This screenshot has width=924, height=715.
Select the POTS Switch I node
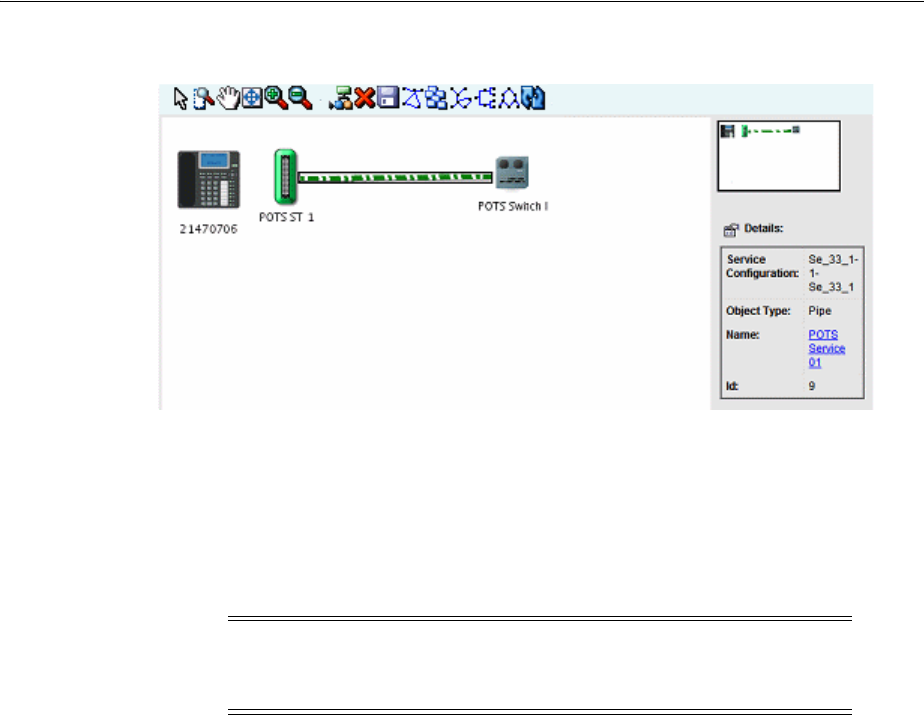pos(512,173)
